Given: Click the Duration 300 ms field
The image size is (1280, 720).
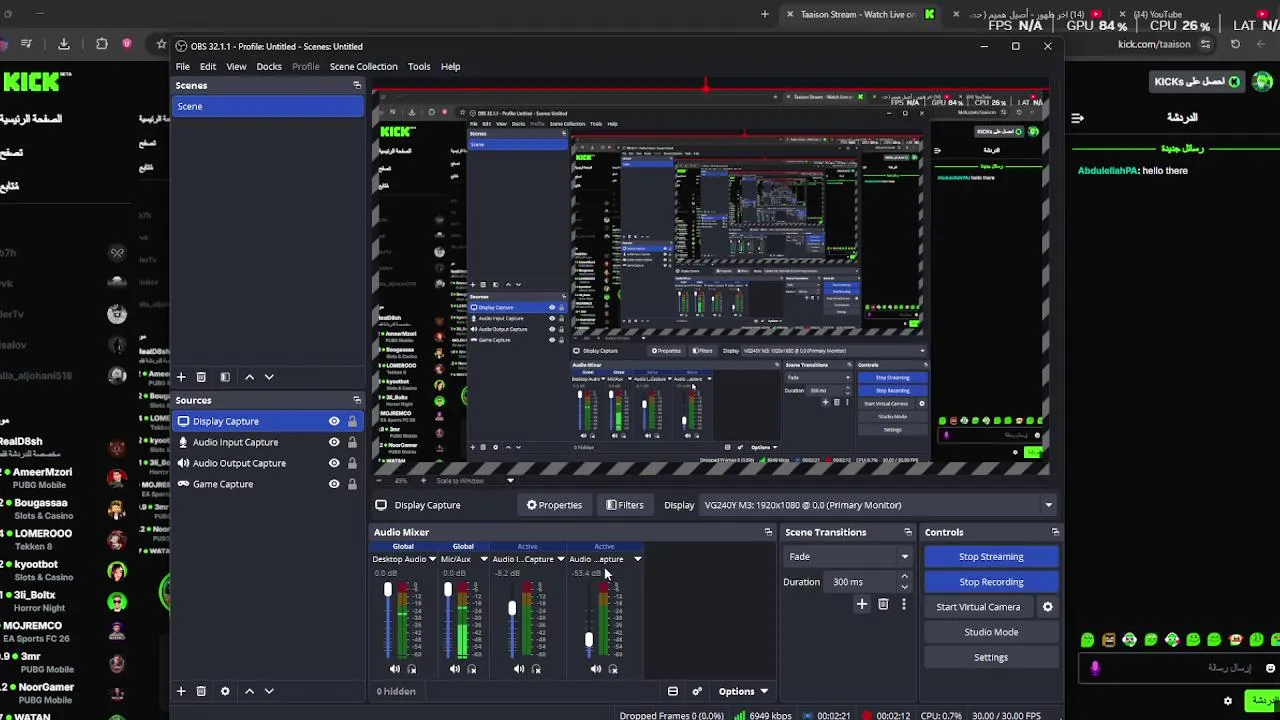Looking at the screenshot, I should pos(861,582).
